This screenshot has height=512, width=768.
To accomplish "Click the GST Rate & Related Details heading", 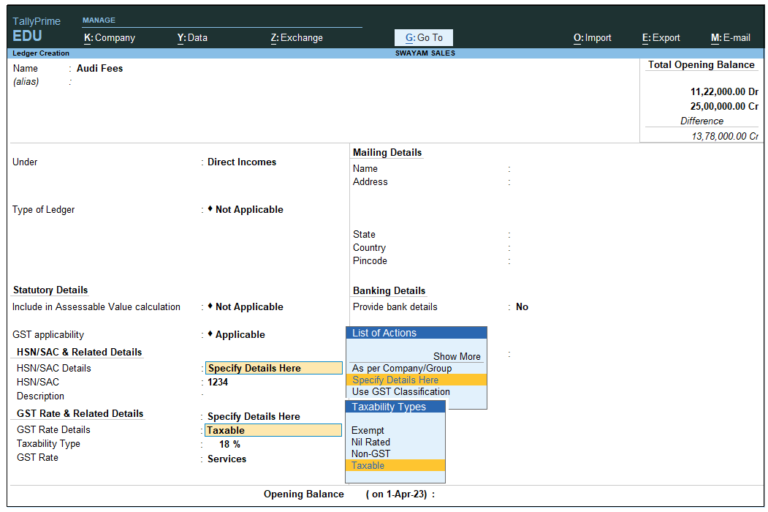I will (80, 414).
